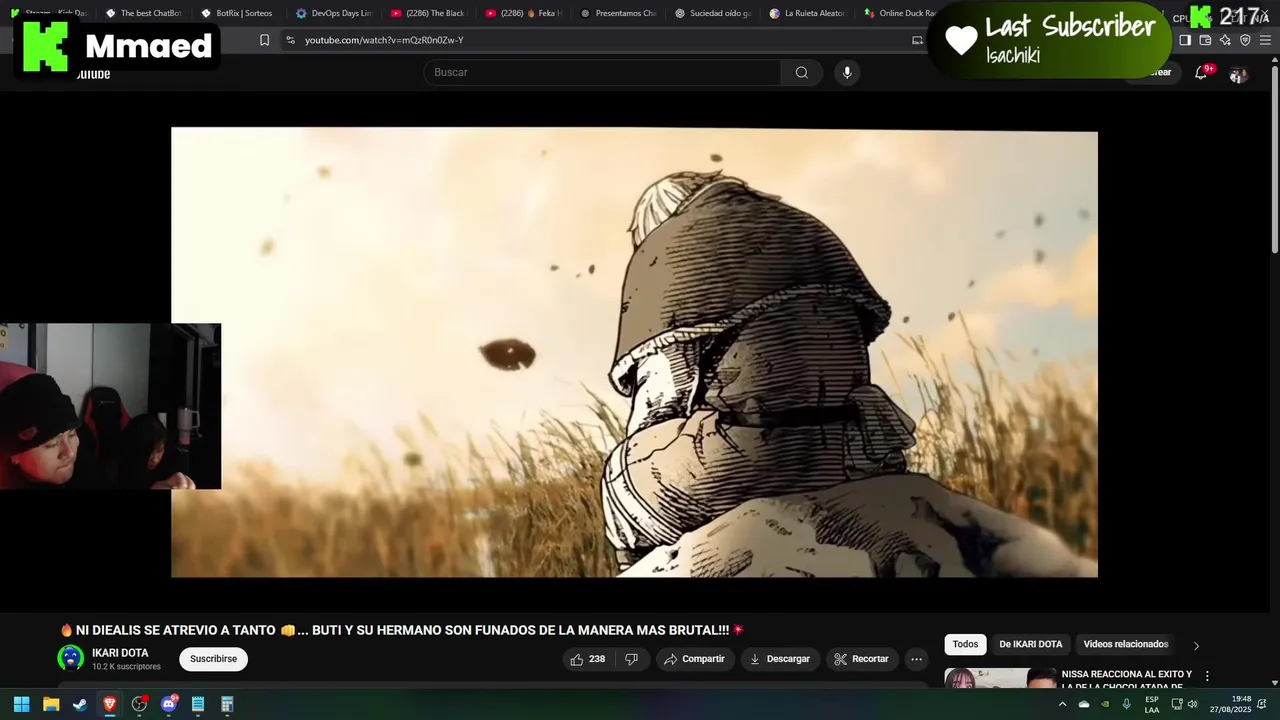
Task: Click the youtube.com URL address bar
Action: pos(600,40)
